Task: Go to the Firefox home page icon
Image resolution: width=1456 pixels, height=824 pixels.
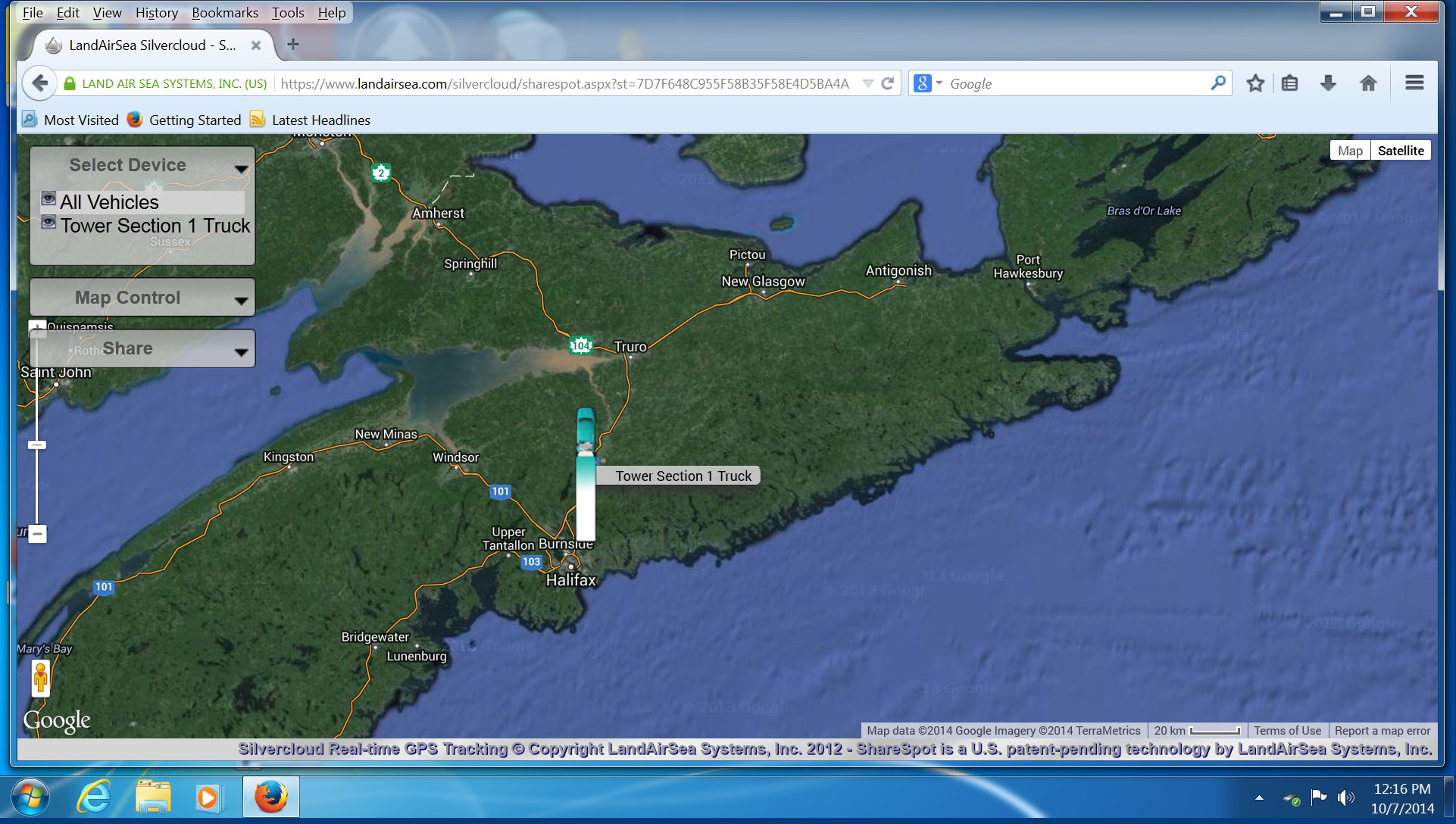Action: click(1368, 83)
